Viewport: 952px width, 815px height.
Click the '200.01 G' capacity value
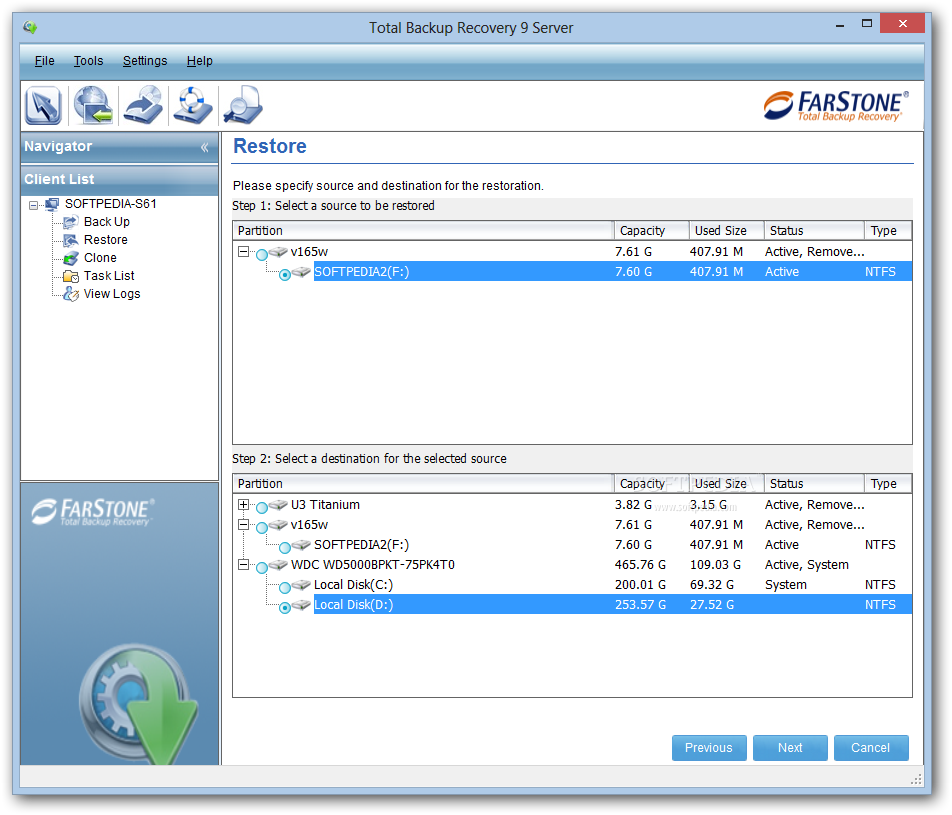(641, 585)
